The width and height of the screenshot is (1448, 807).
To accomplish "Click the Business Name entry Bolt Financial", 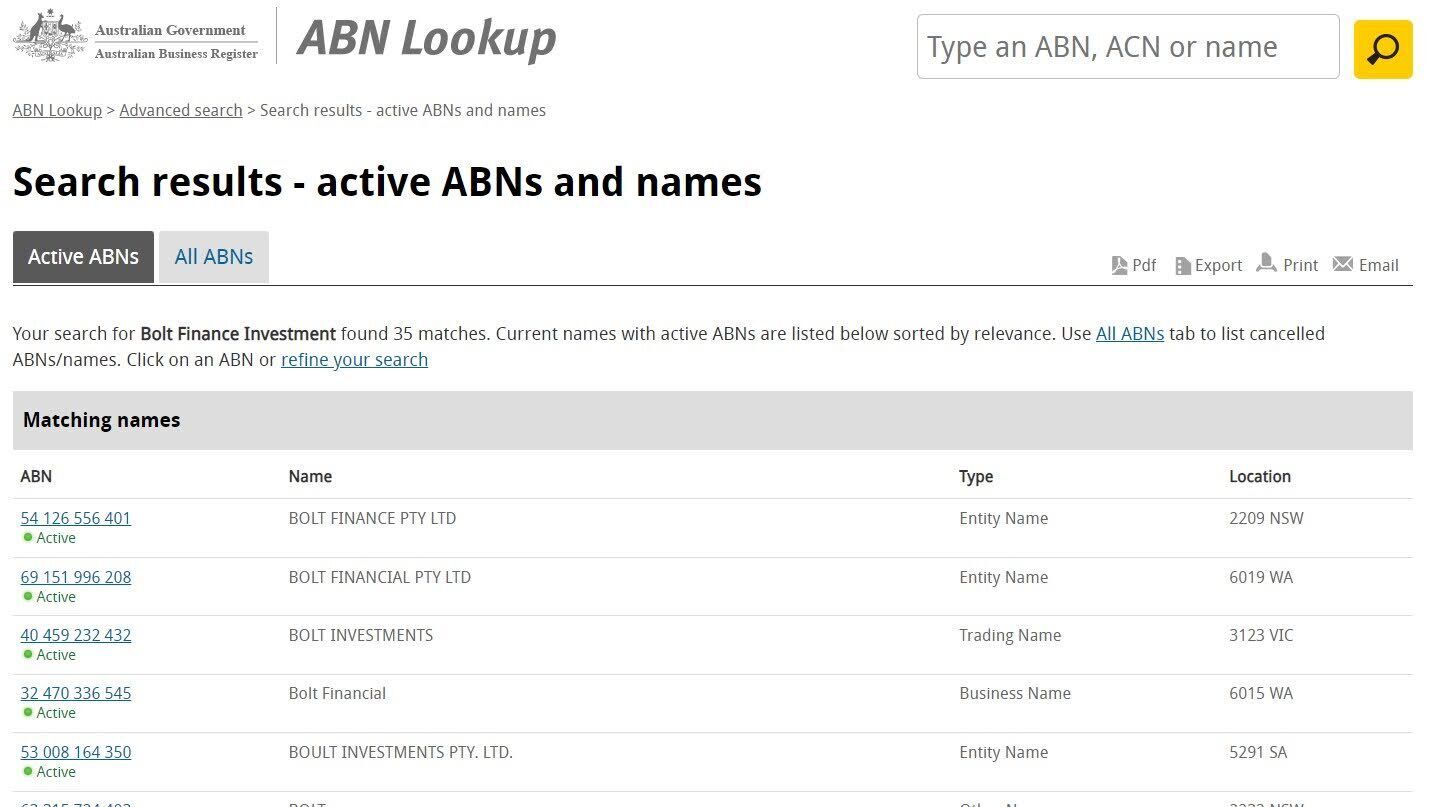I will coord(337,693).
